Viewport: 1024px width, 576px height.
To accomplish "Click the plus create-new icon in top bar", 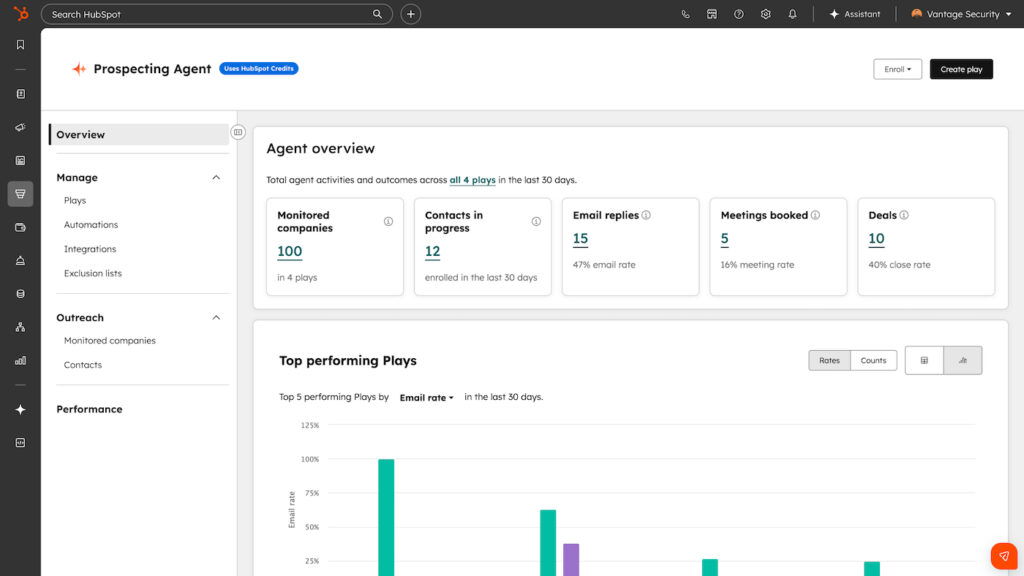I will click(x=411, y=14).
